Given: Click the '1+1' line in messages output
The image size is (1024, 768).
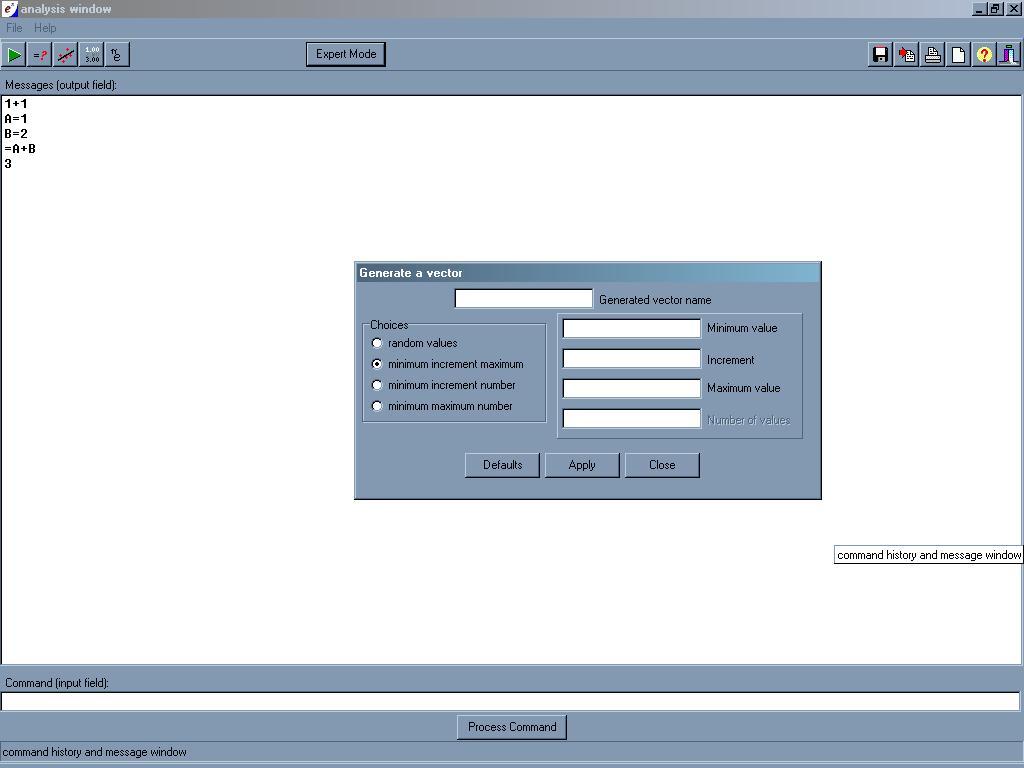Looking at the screenshot, I should (16, 104).
